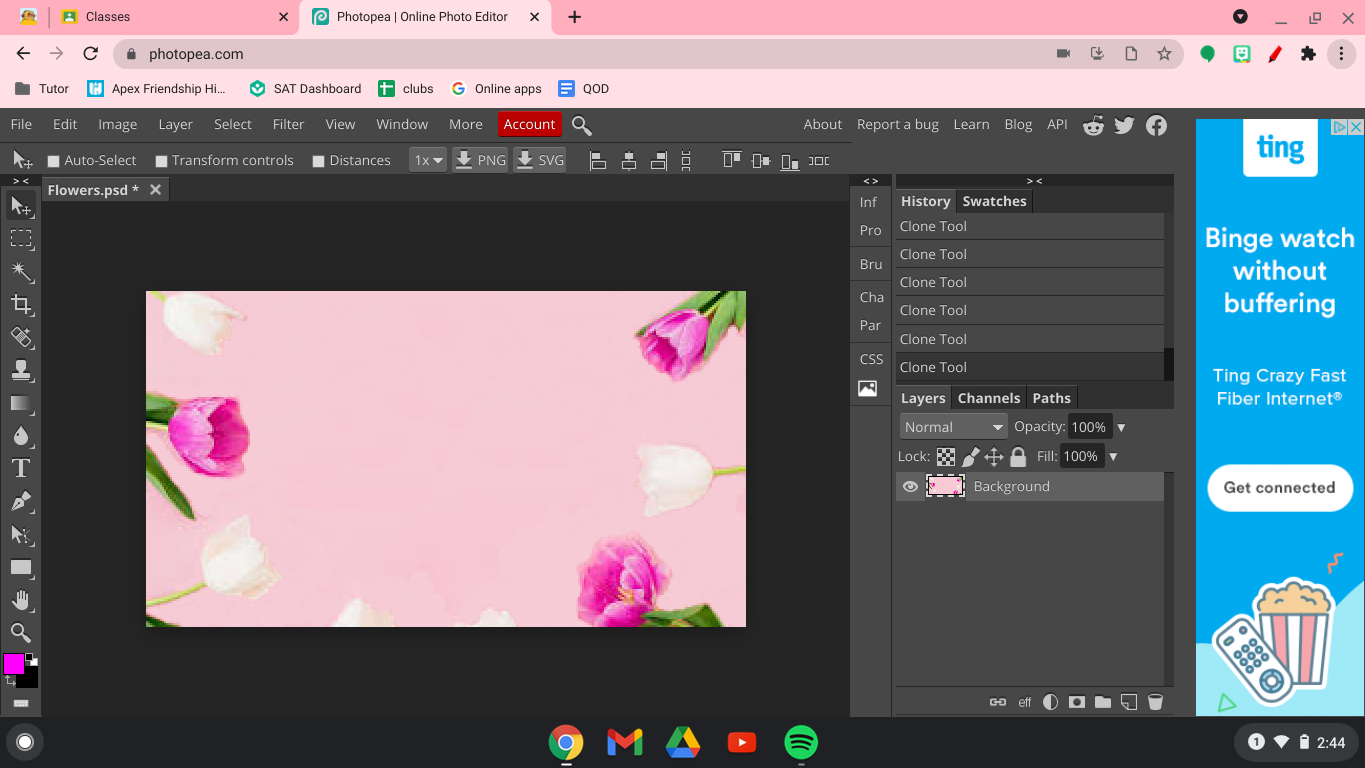1365x768 pixels.
Task: Switch to the Channels tab
Action: [x=988, y=398]
